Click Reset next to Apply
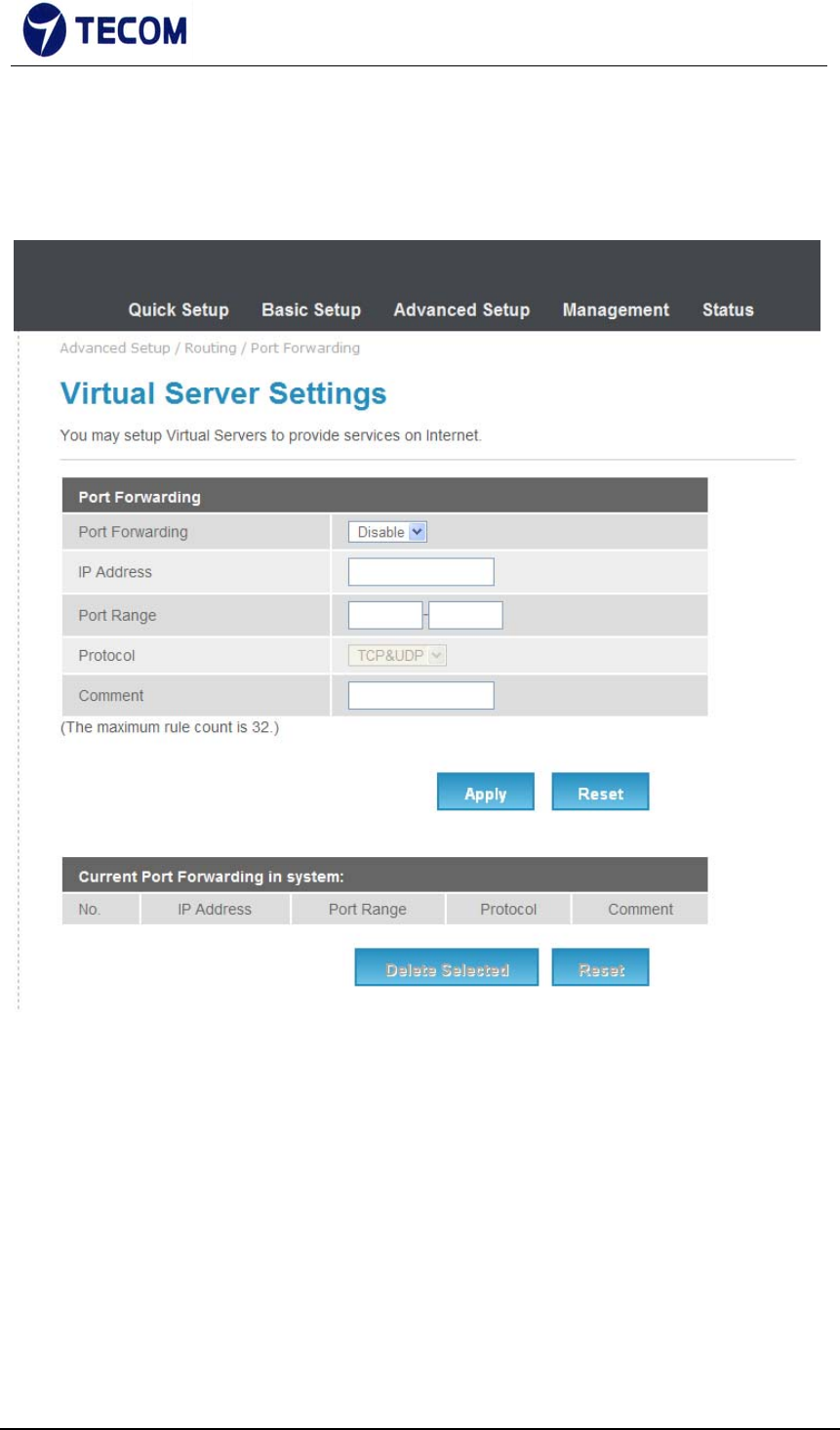Image resolution: width=840 pixels, height=1430 pixels. [600, 793]
